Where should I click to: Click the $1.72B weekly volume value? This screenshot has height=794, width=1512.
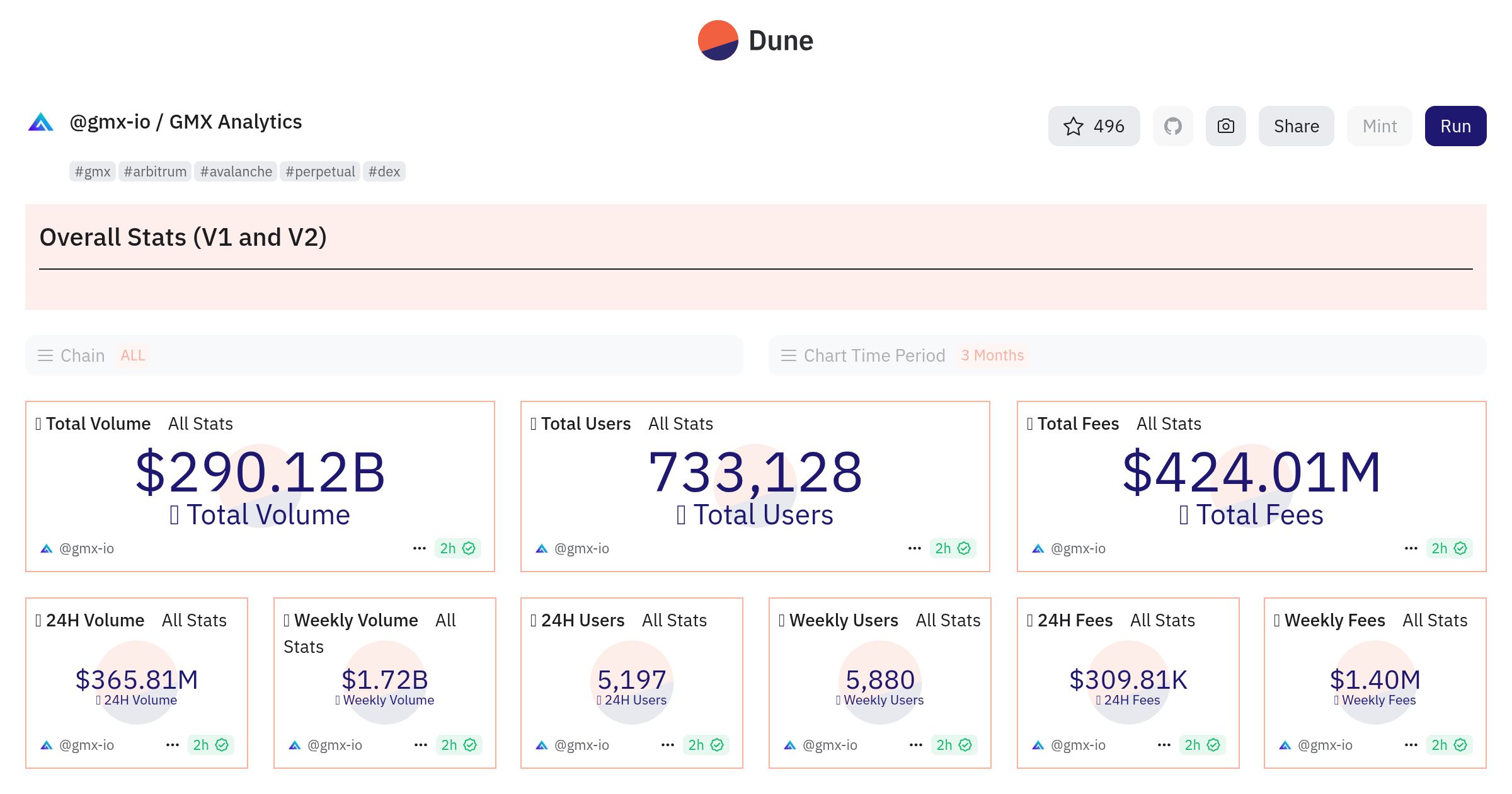[385, 679]
